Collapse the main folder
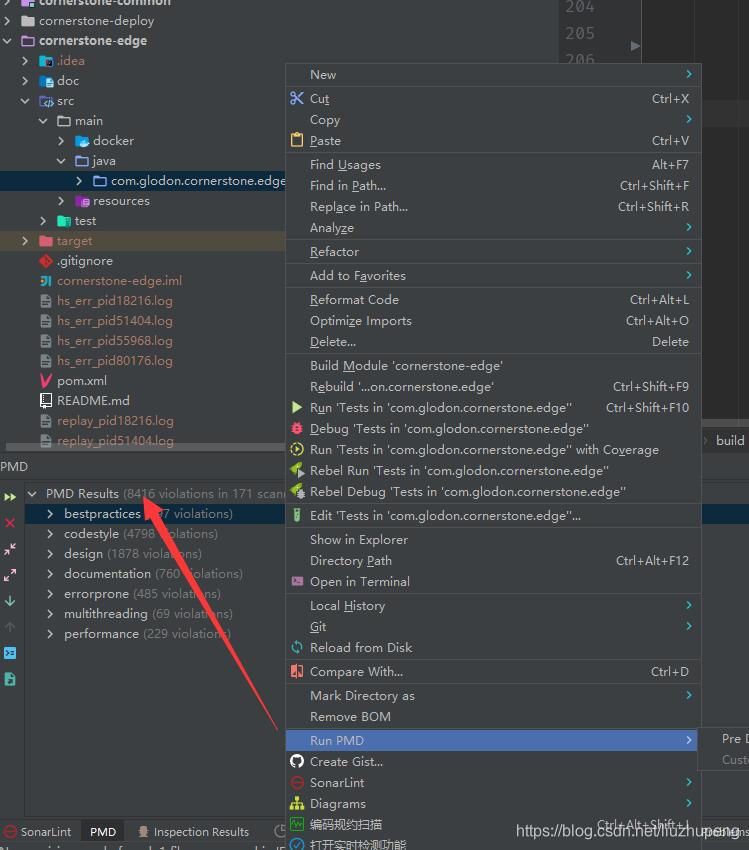Image resolution: width=749 pixels, height=850 pixels. [x=43, y=121]
